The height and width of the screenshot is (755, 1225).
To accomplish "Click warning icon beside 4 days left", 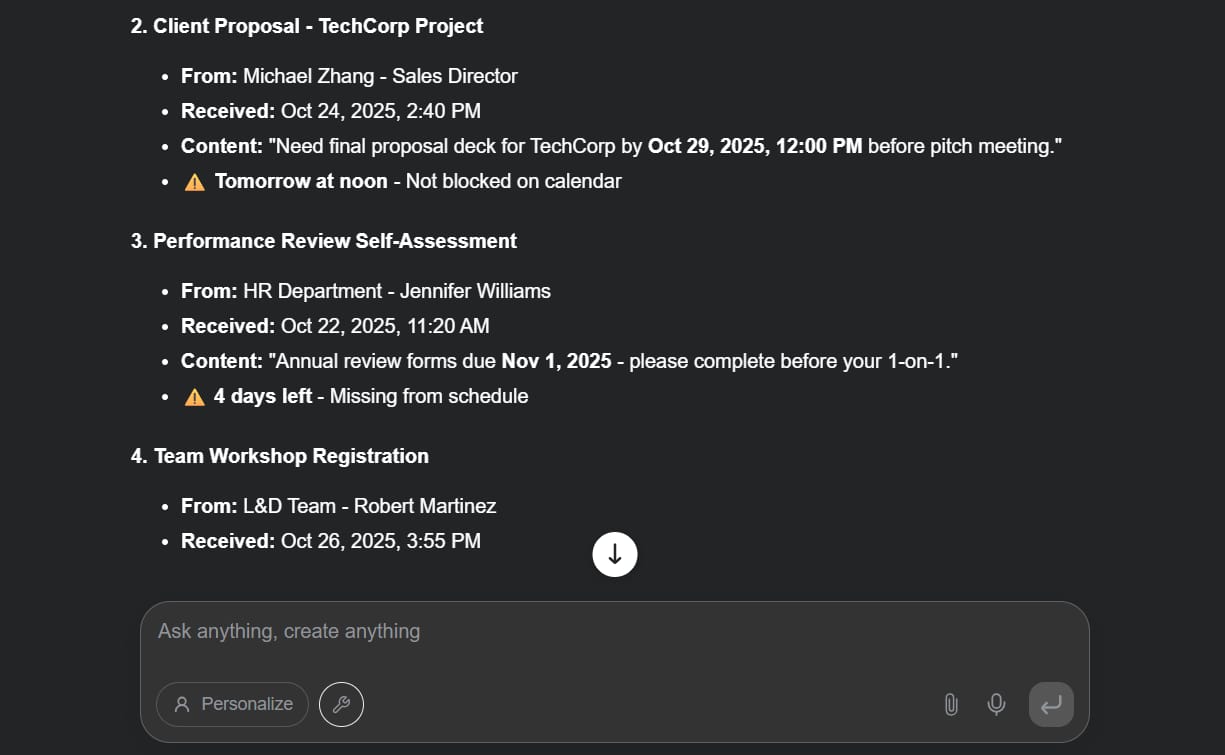I will (195, 397).
